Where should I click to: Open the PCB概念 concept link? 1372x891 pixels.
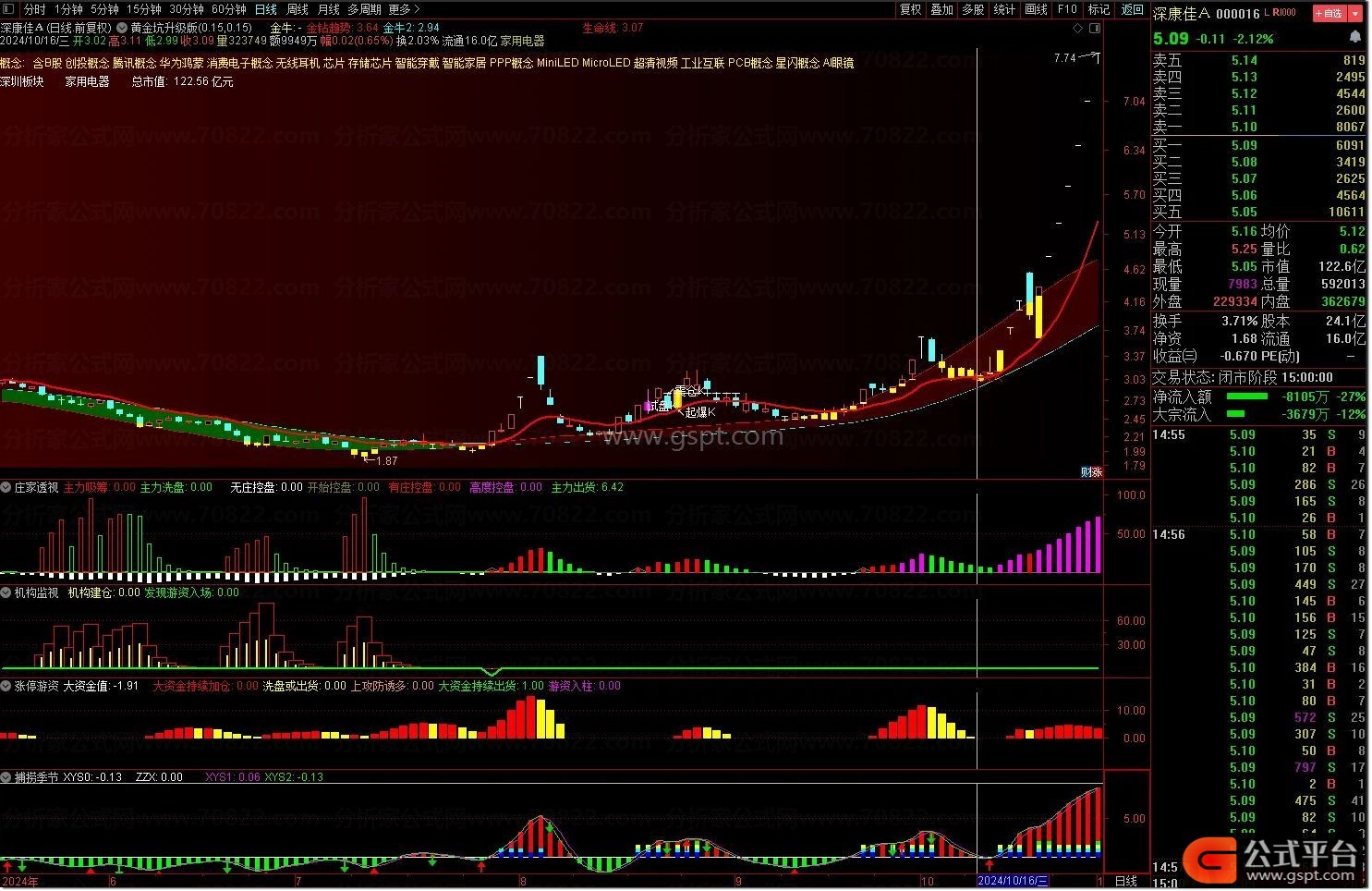pyautogui.click(x=750, y=63)
